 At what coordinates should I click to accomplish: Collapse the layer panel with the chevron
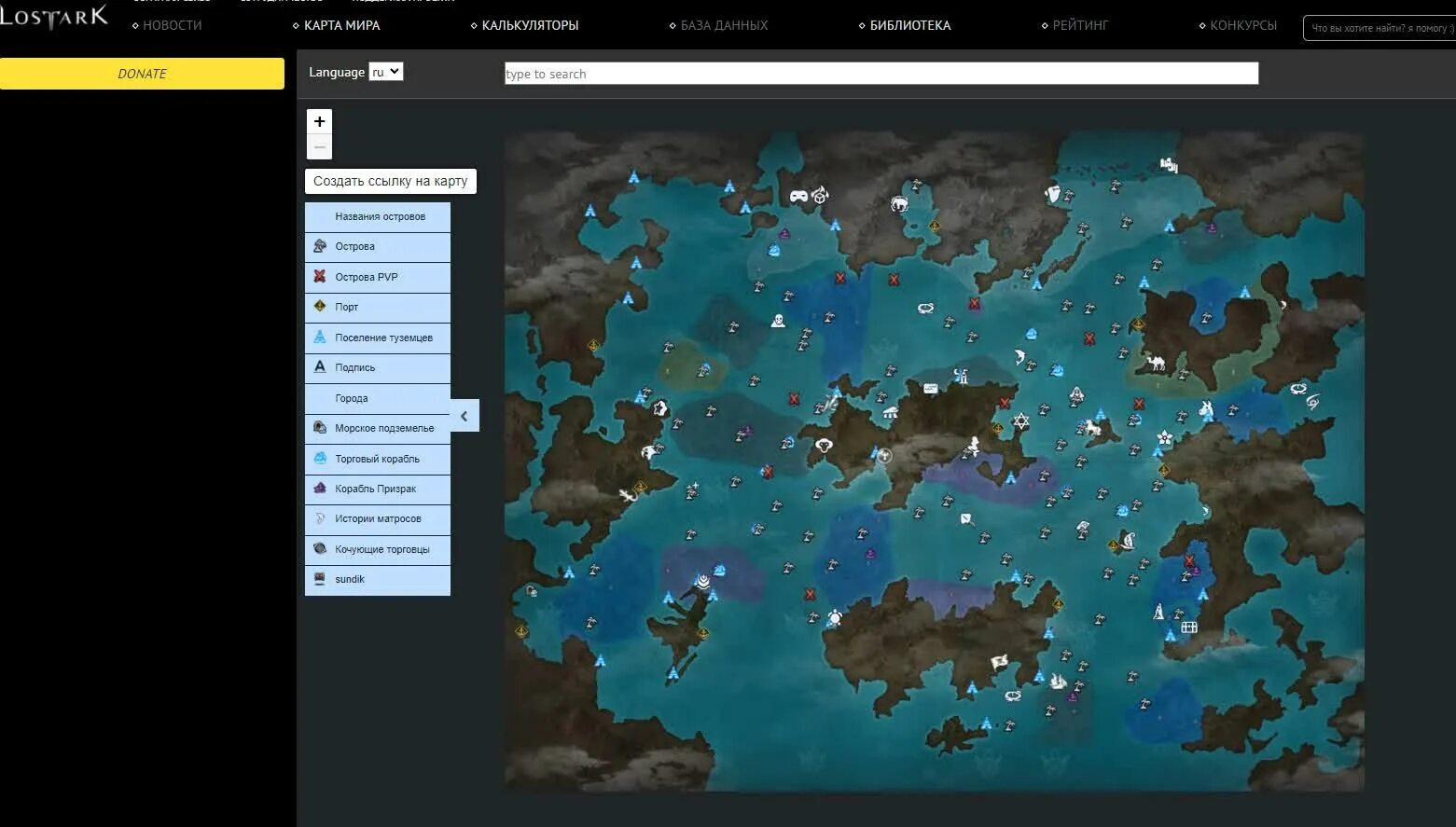click(x=465, y=416)
